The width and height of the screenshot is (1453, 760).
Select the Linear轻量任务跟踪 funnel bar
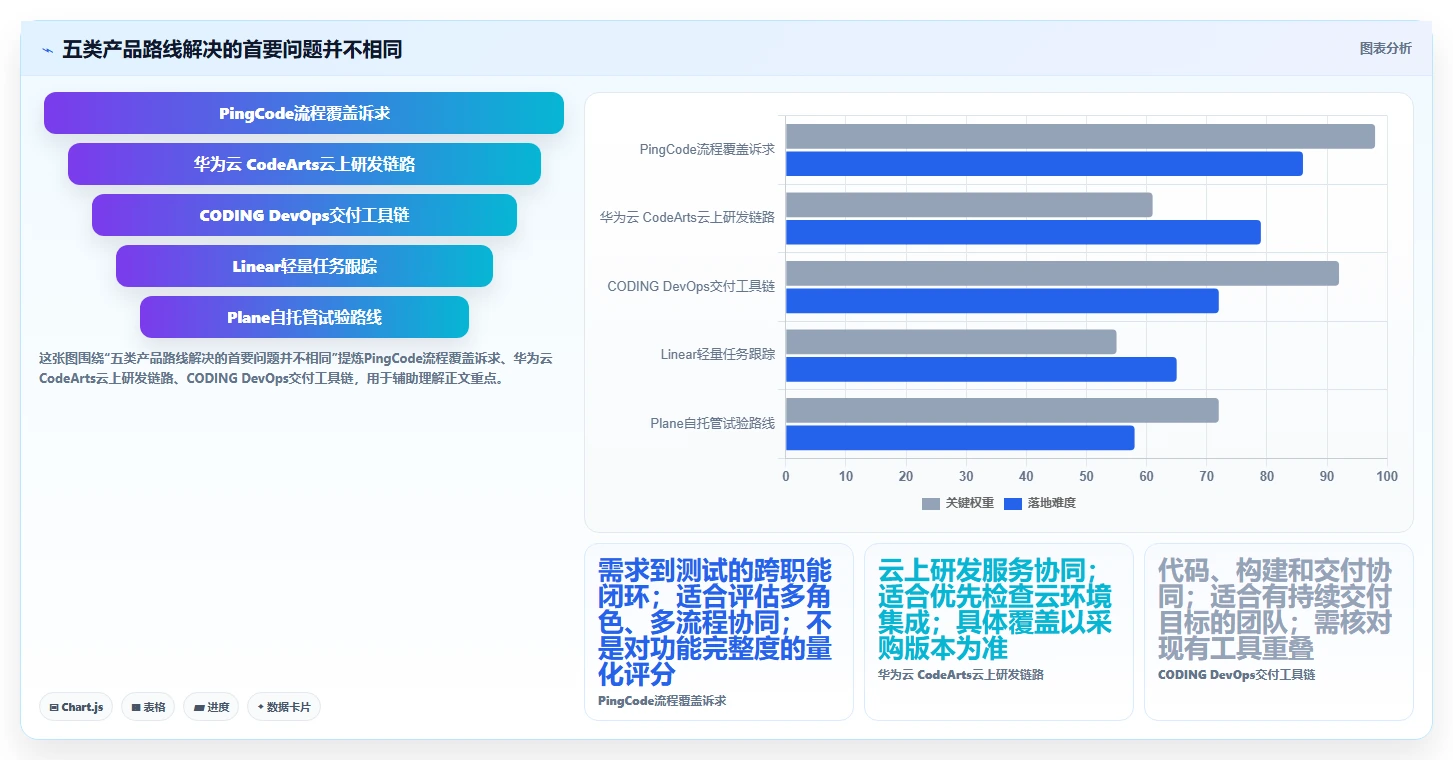coord(304,266)
